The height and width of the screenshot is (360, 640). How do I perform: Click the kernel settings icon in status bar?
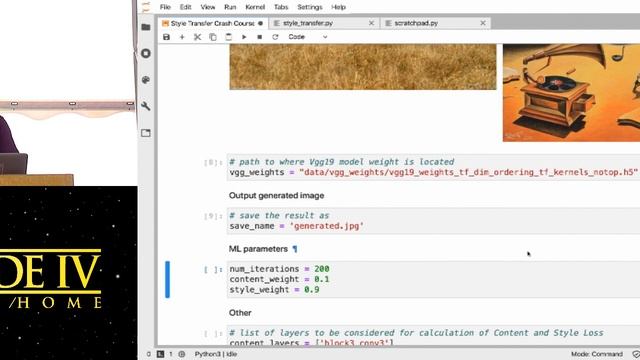[x=182, y=354]
